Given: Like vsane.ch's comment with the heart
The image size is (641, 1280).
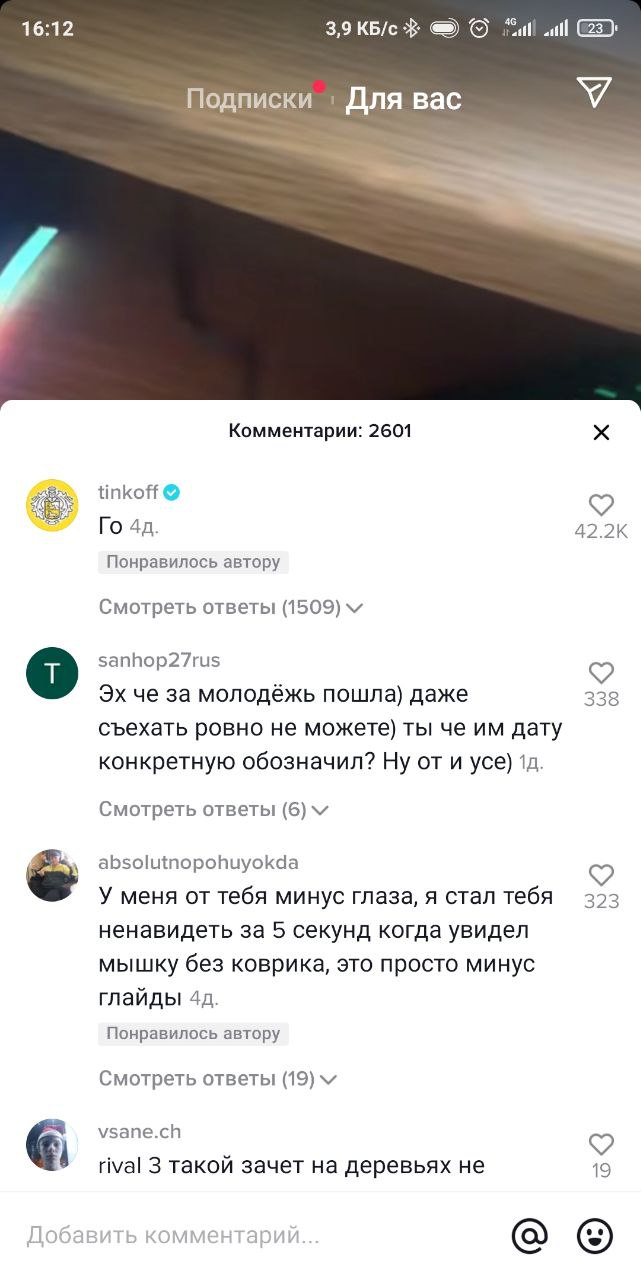Looking at the screenshot, I should (x=601, y=1143).
